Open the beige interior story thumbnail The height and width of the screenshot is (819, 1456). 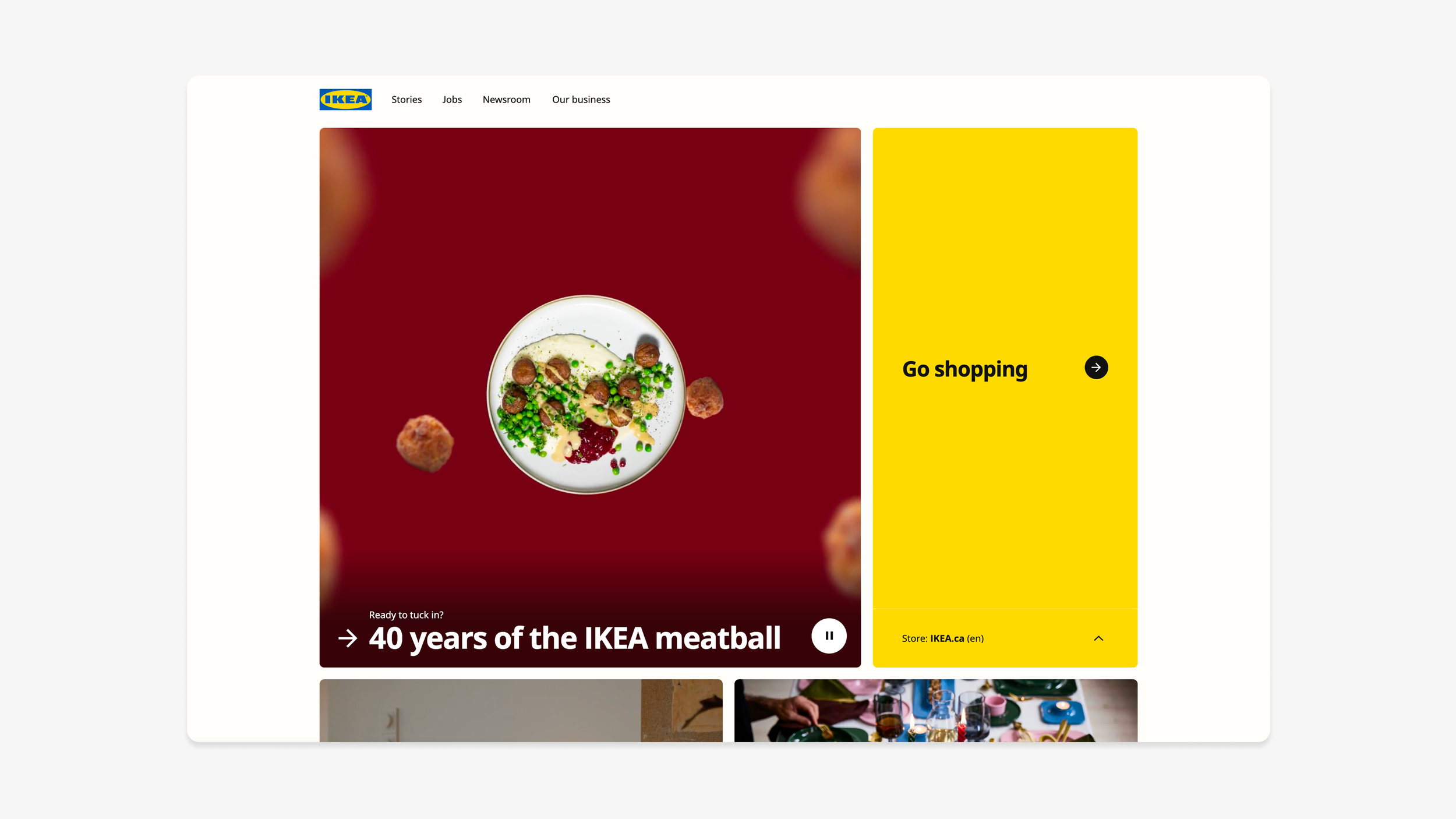click(x=521, y=711)
